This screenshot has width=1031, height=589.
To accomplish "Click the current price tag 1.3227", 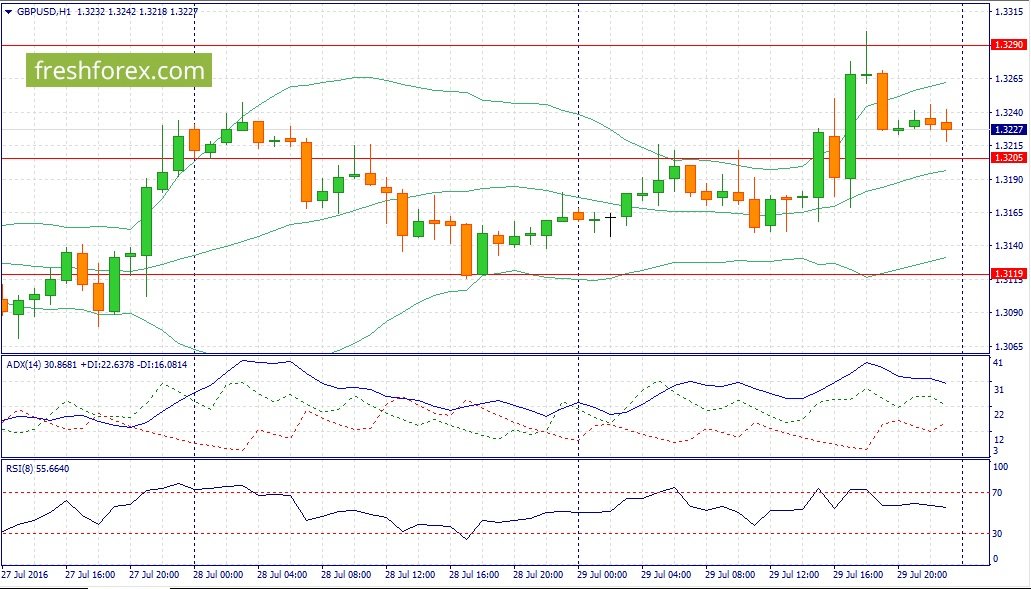I will coord(1008,130).
